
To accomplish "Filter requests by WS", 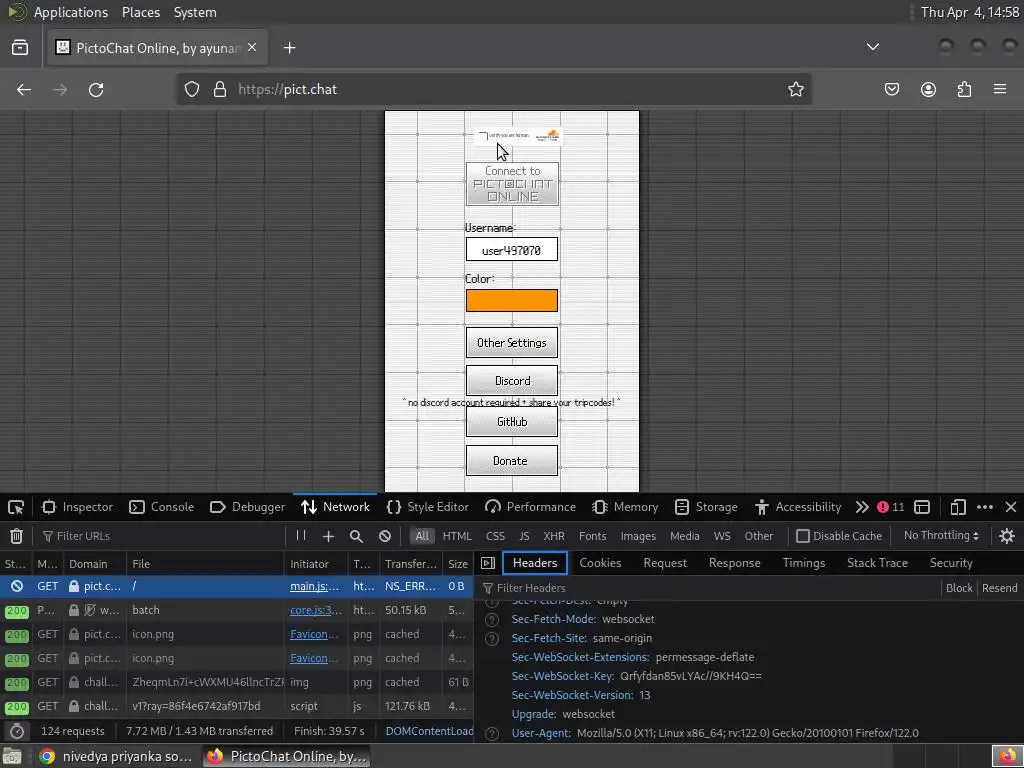I will 722,536.
